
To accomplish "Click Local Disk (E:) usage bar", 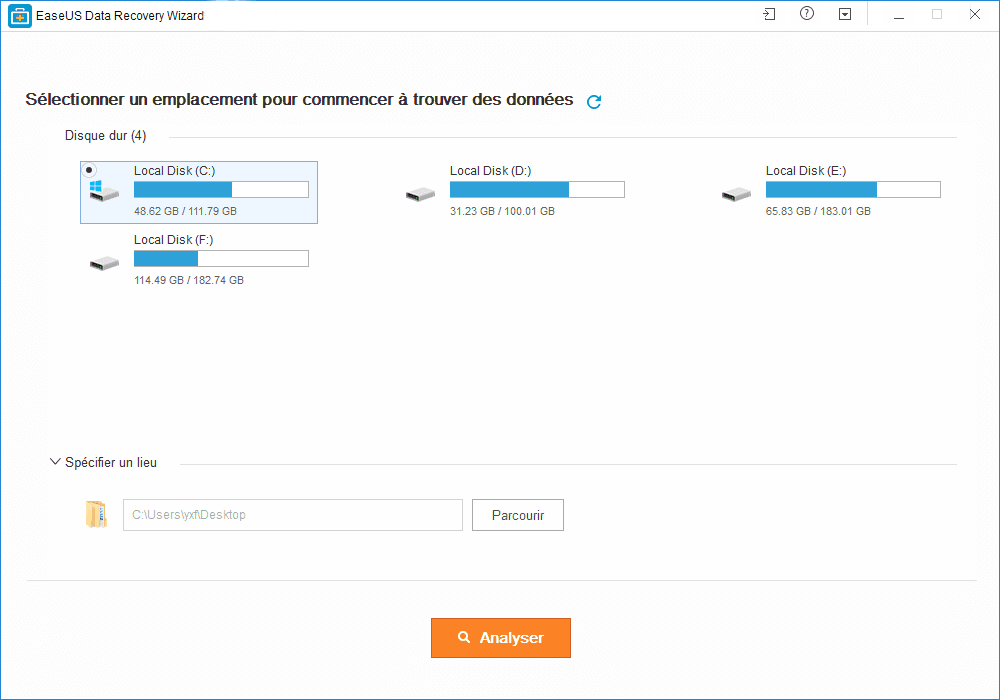I will [853, 189].
